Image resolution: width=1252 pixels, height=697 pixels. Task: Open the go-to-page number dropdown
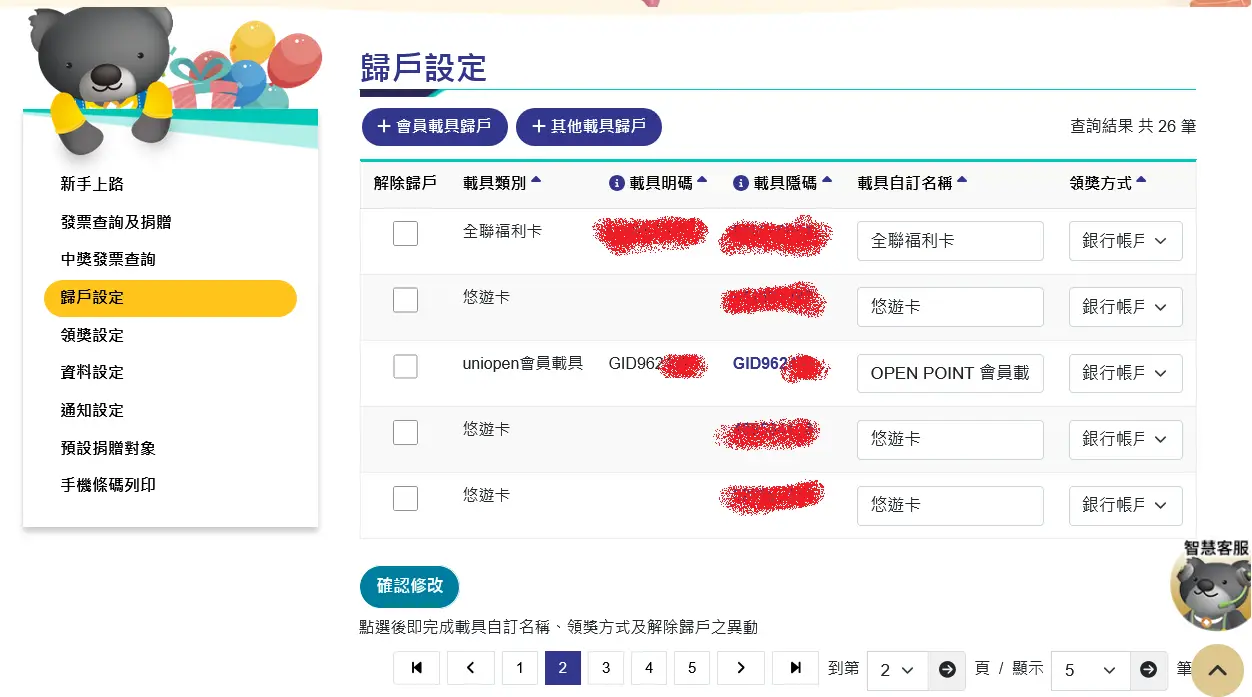[x=897, y=670]
